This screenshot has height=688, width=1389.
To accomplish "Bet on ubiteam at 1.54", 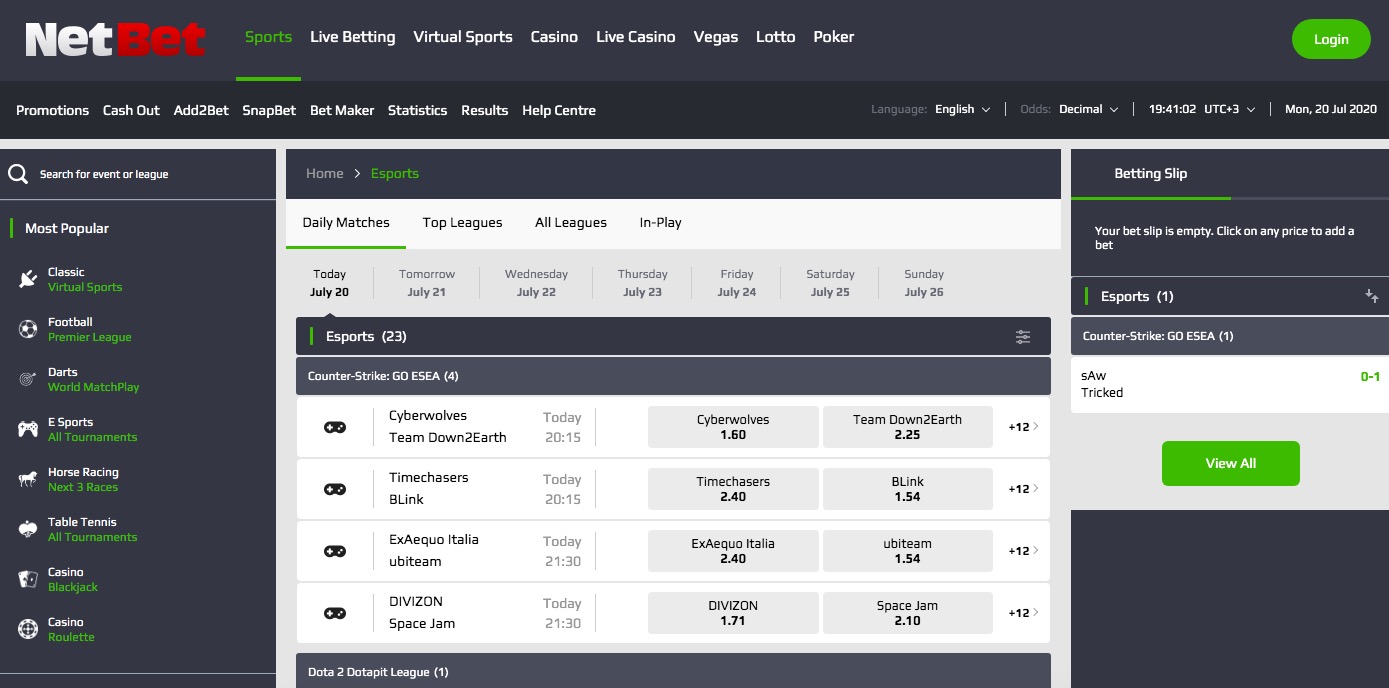I will click(x=907, y=551).
